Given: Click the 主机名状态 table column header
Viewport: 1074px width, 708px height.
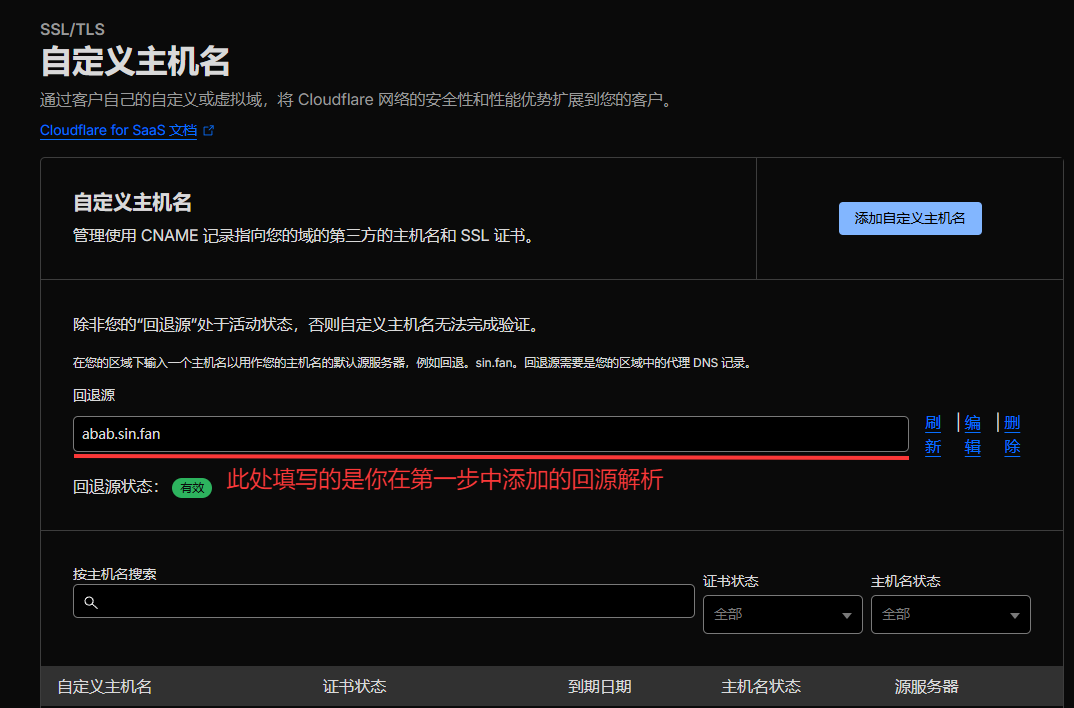Looking at the screenshot, I should (761, 687).
